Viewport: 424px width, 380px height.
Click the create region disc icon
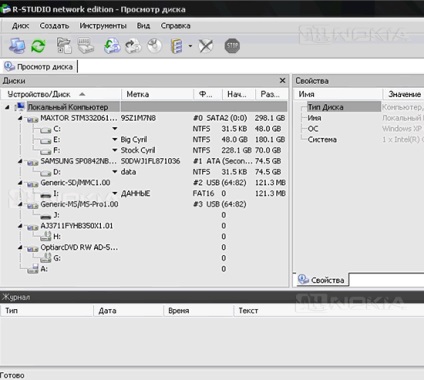click(154, 46)
